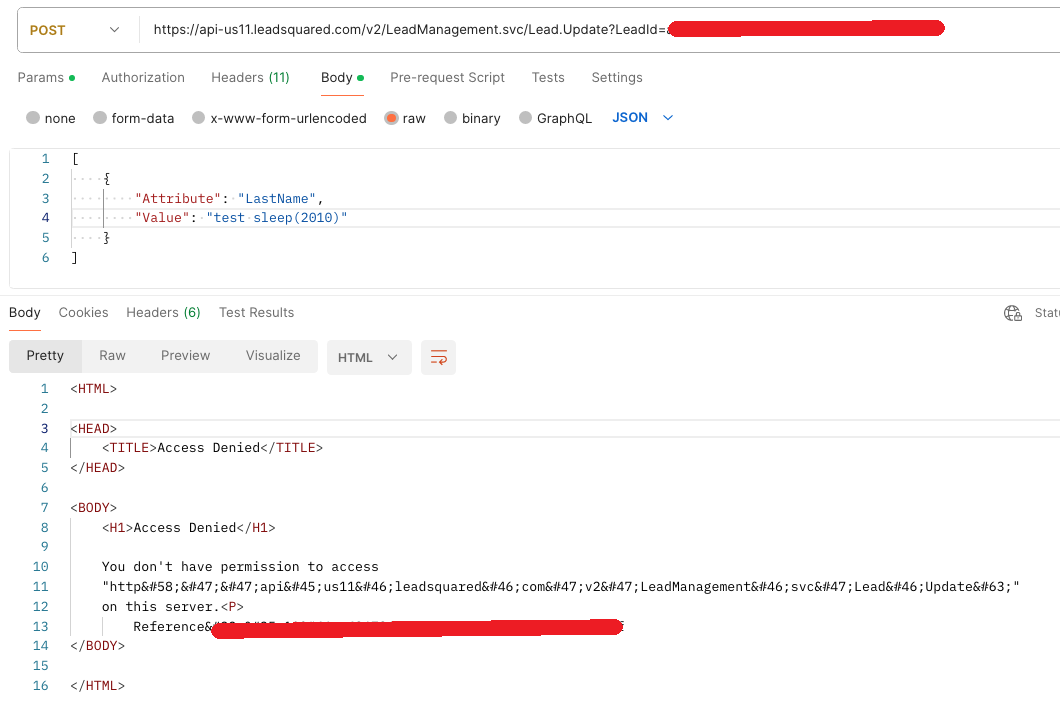Open the HTML response format dropdown

click(x=368, y=357)
